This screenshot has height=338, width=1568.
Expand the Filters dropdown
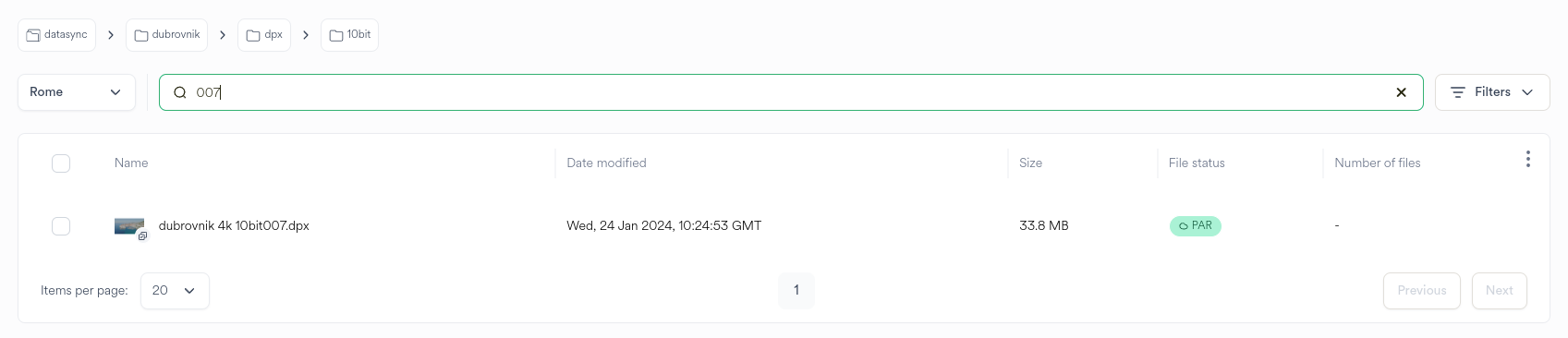[1492, 92]
